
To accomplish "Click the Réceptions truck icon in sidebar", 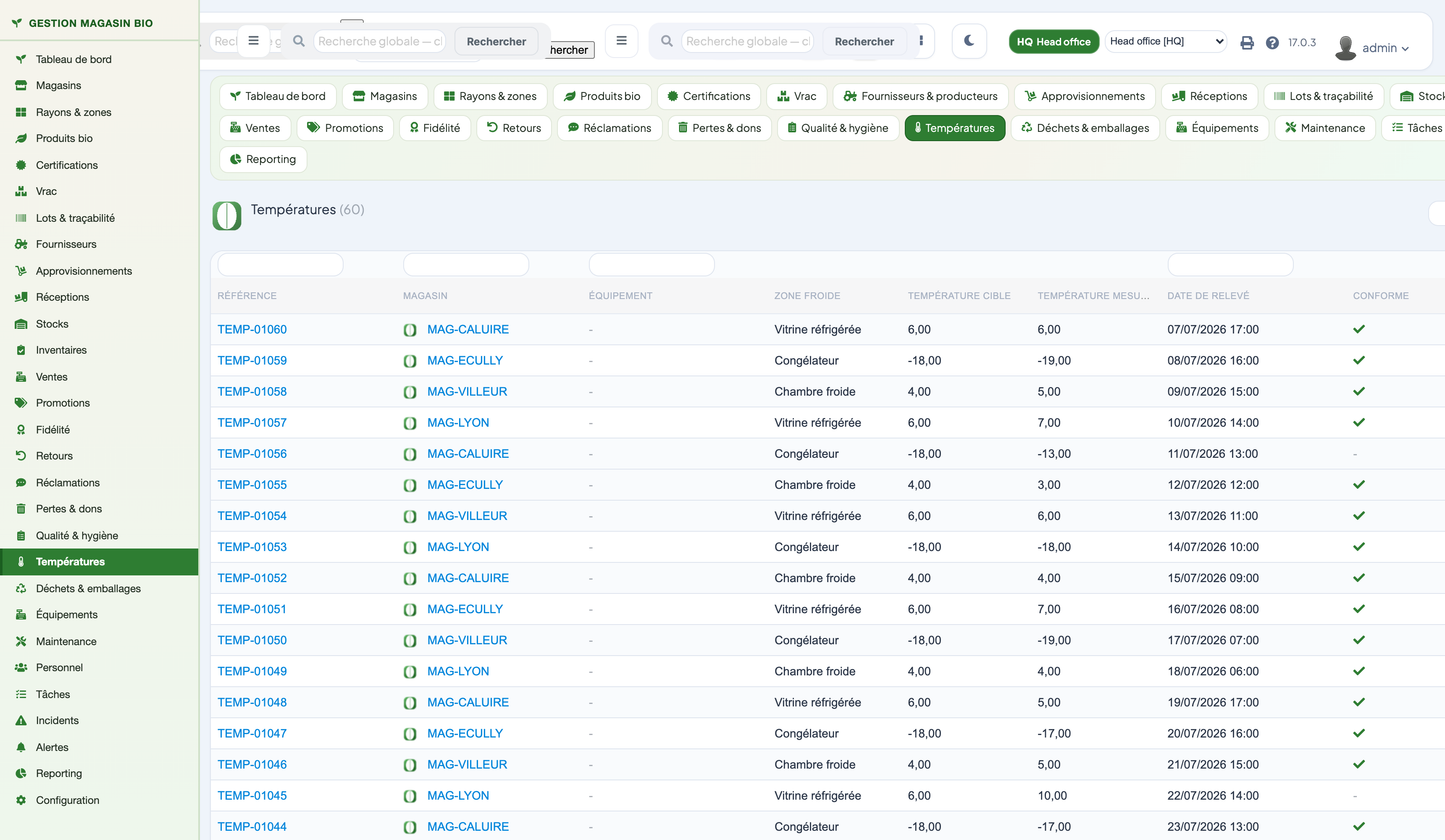I will click(20, 297).
